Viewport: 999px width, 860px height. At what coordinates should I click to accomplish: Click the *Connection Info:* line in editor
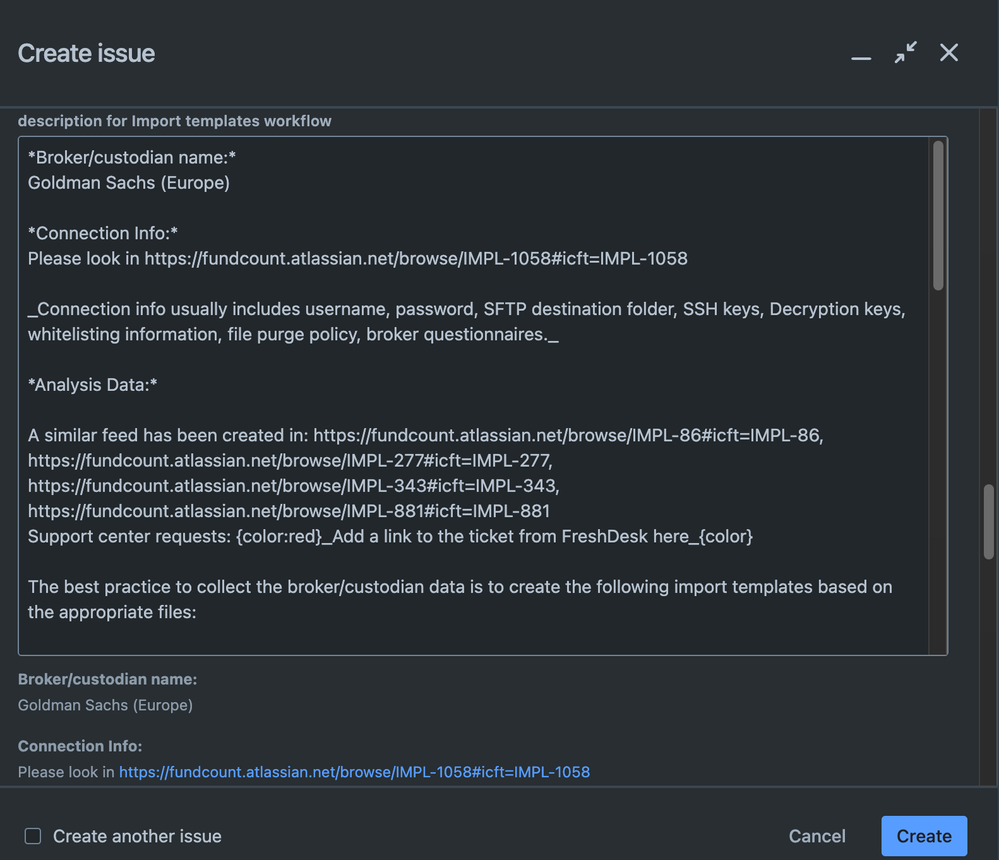(103, 233)
